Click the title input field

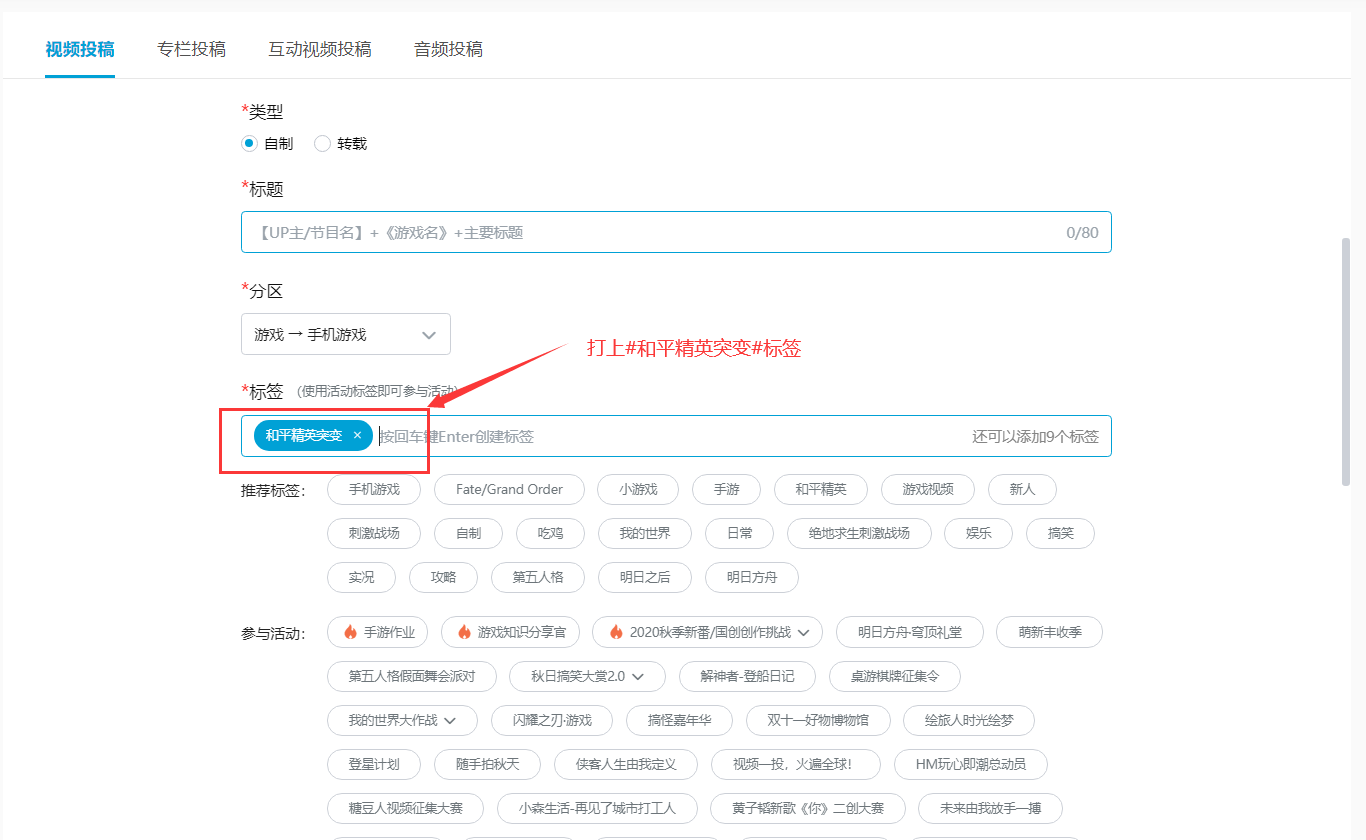pos(676,232)
